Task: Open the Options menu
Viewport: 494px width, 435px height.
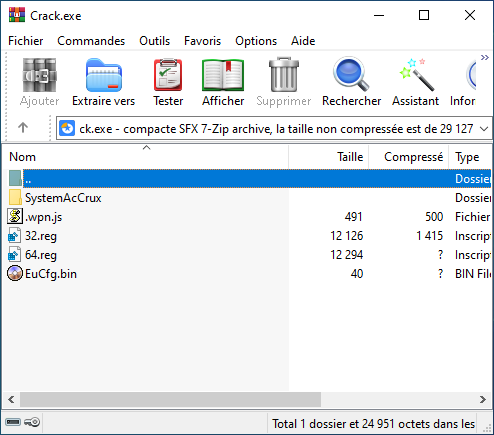Action: point(256,41)
